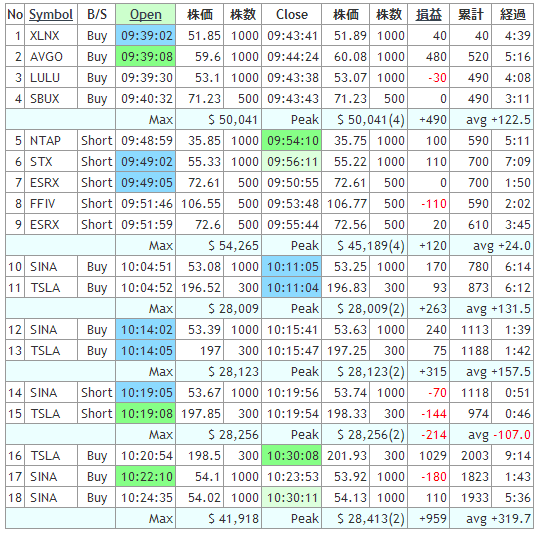Click the price 201.93
The image size is (538, 534).
tap(347, 455)
